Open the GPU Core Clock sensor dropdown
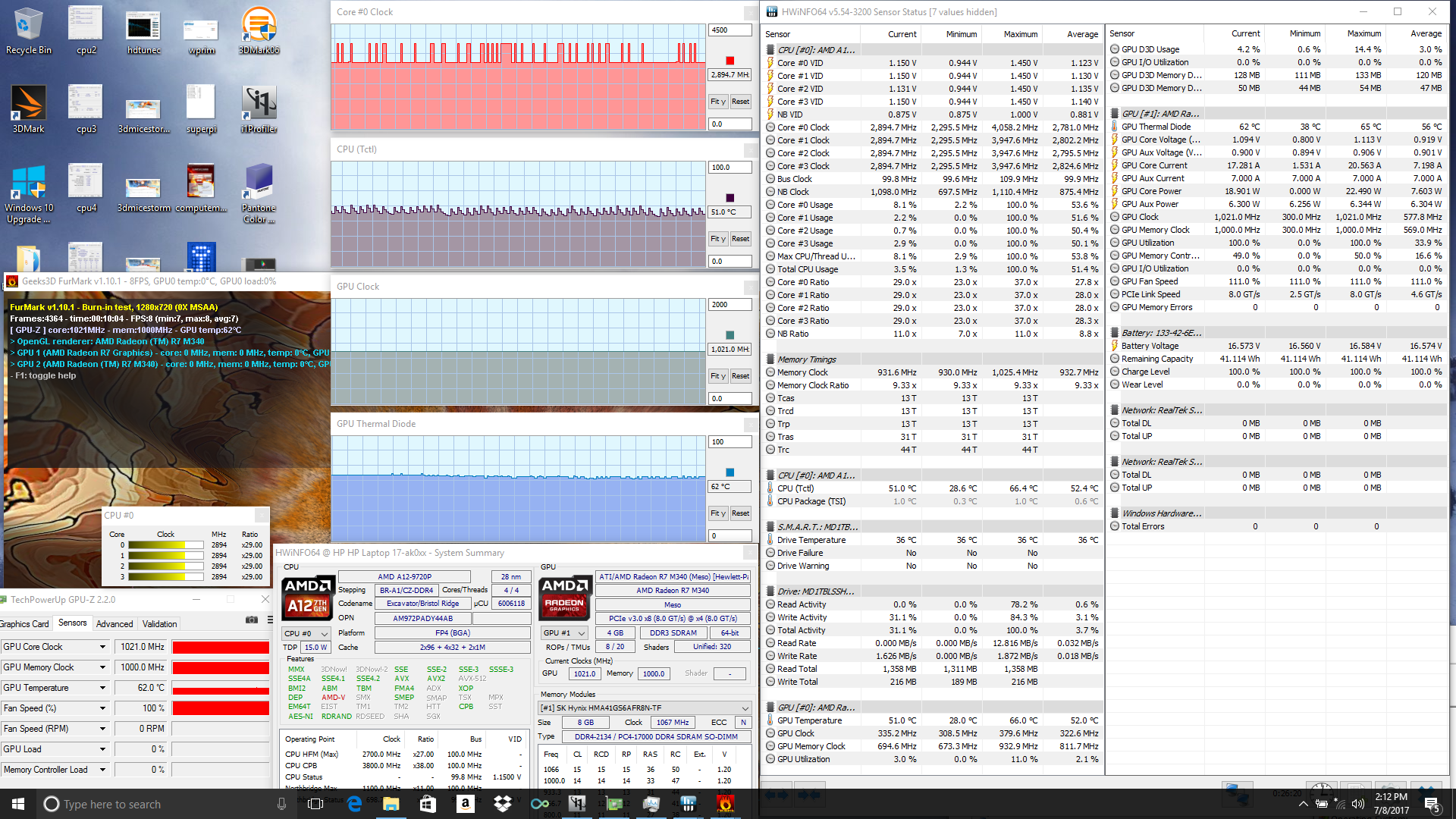The height and width of the screenshot is (819, 1456). (102, 647)
